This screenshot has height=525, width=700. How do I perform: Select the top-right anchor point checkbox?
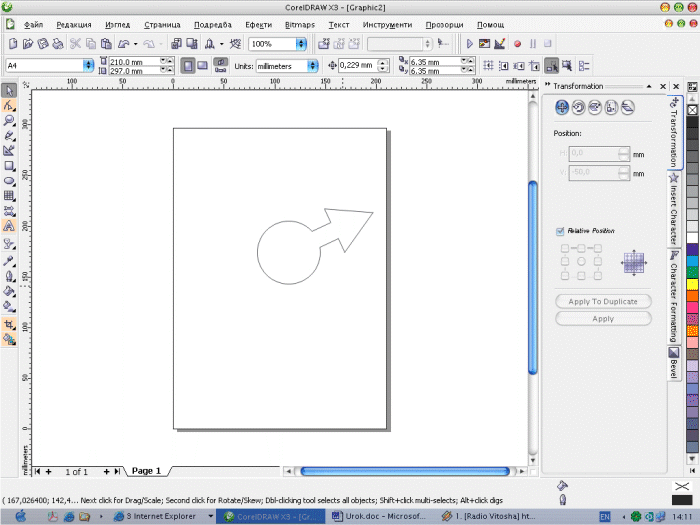coord(598,248)
